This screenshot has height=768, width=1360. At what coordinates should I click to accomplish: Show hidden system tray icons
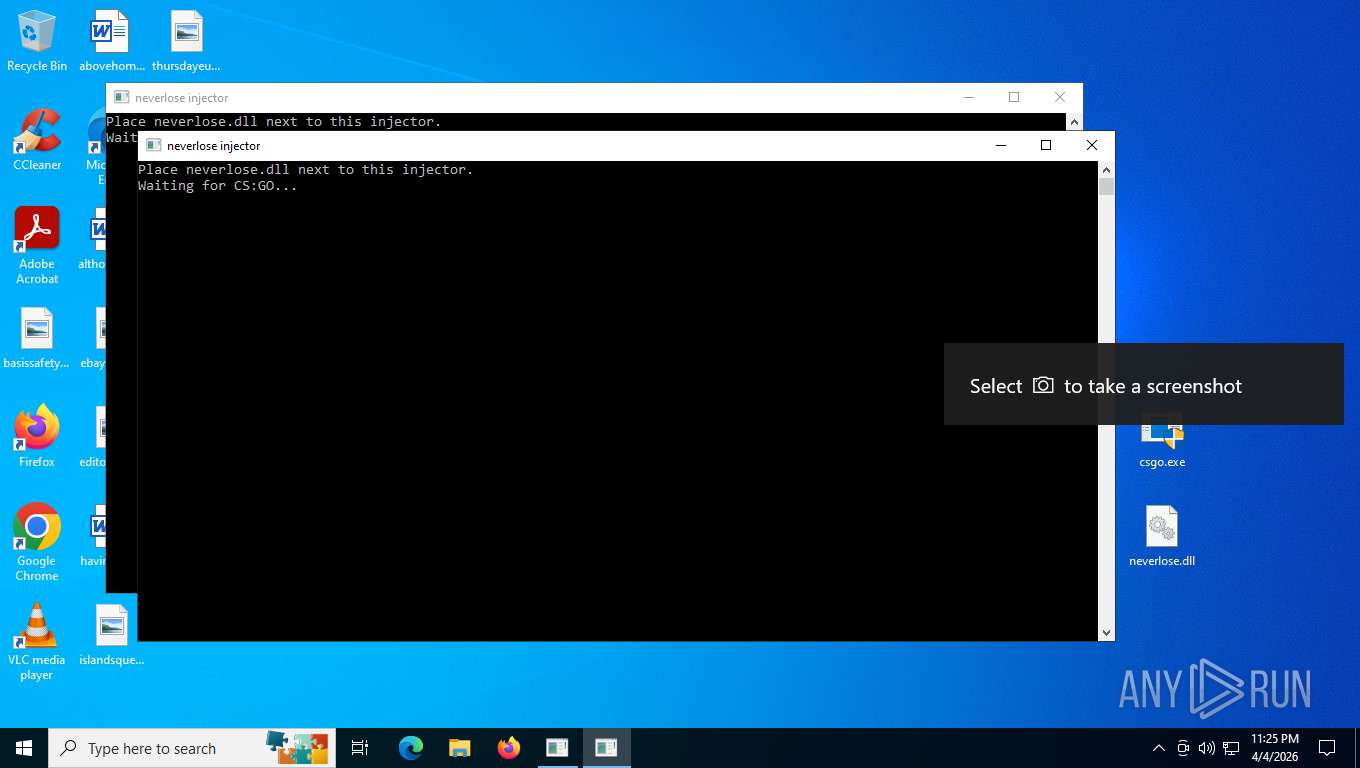(1159, 748)
